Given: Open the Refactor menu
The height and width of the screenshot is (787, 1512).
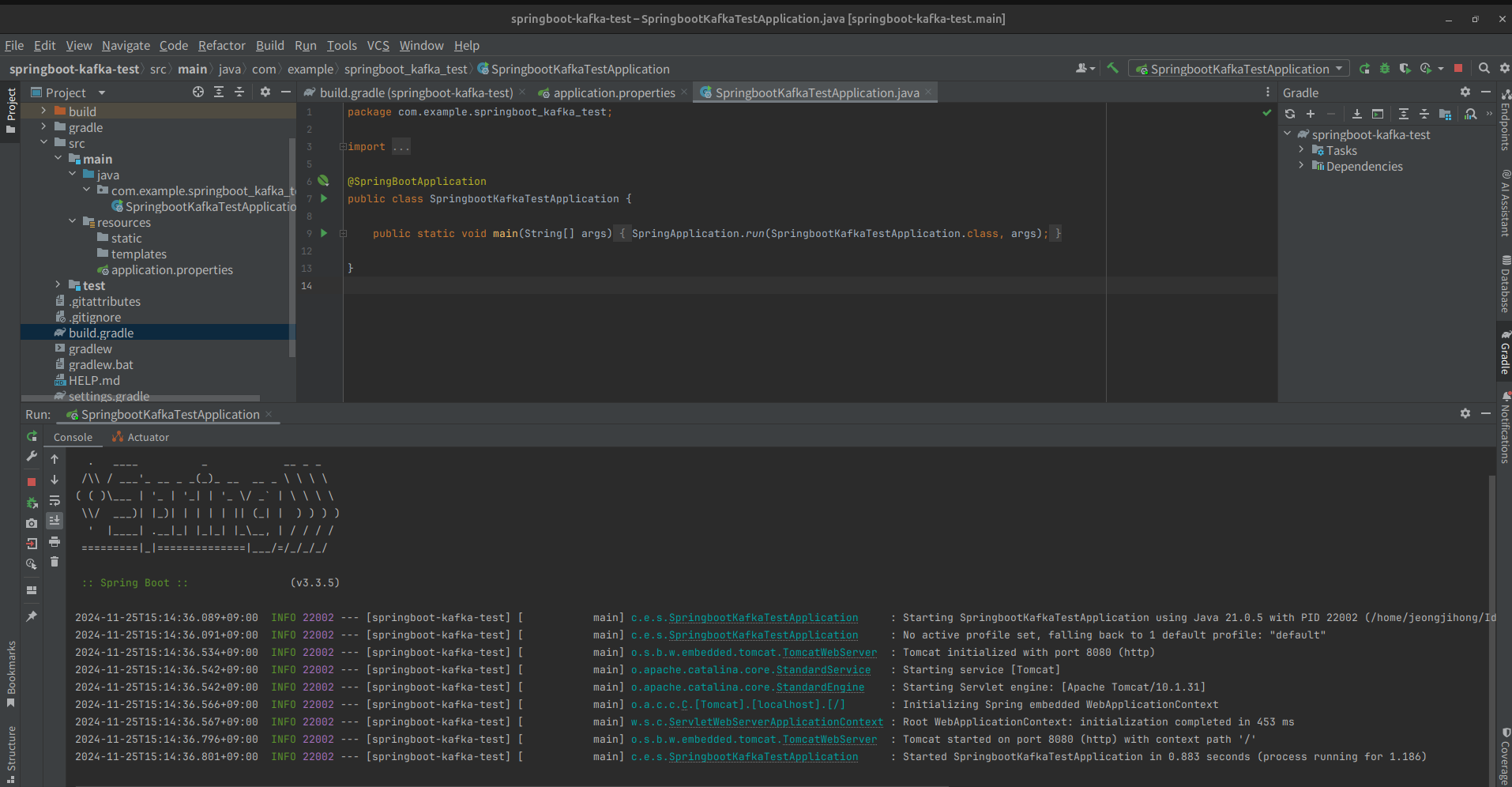Looking at the screenshot, I should click(x=221, y=46).
